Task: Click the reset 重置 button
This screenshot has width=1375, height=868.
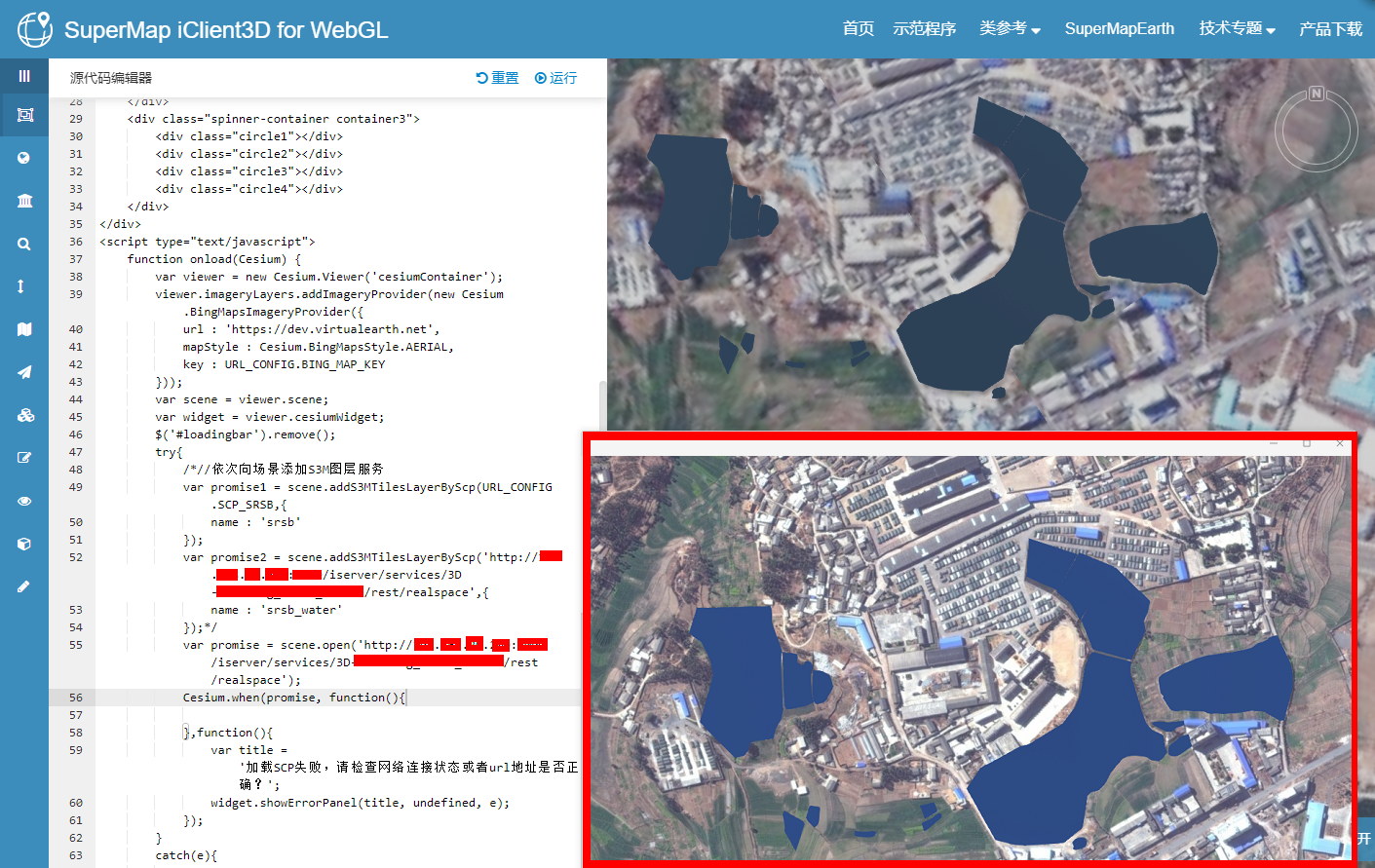Action: click(497, 78)
